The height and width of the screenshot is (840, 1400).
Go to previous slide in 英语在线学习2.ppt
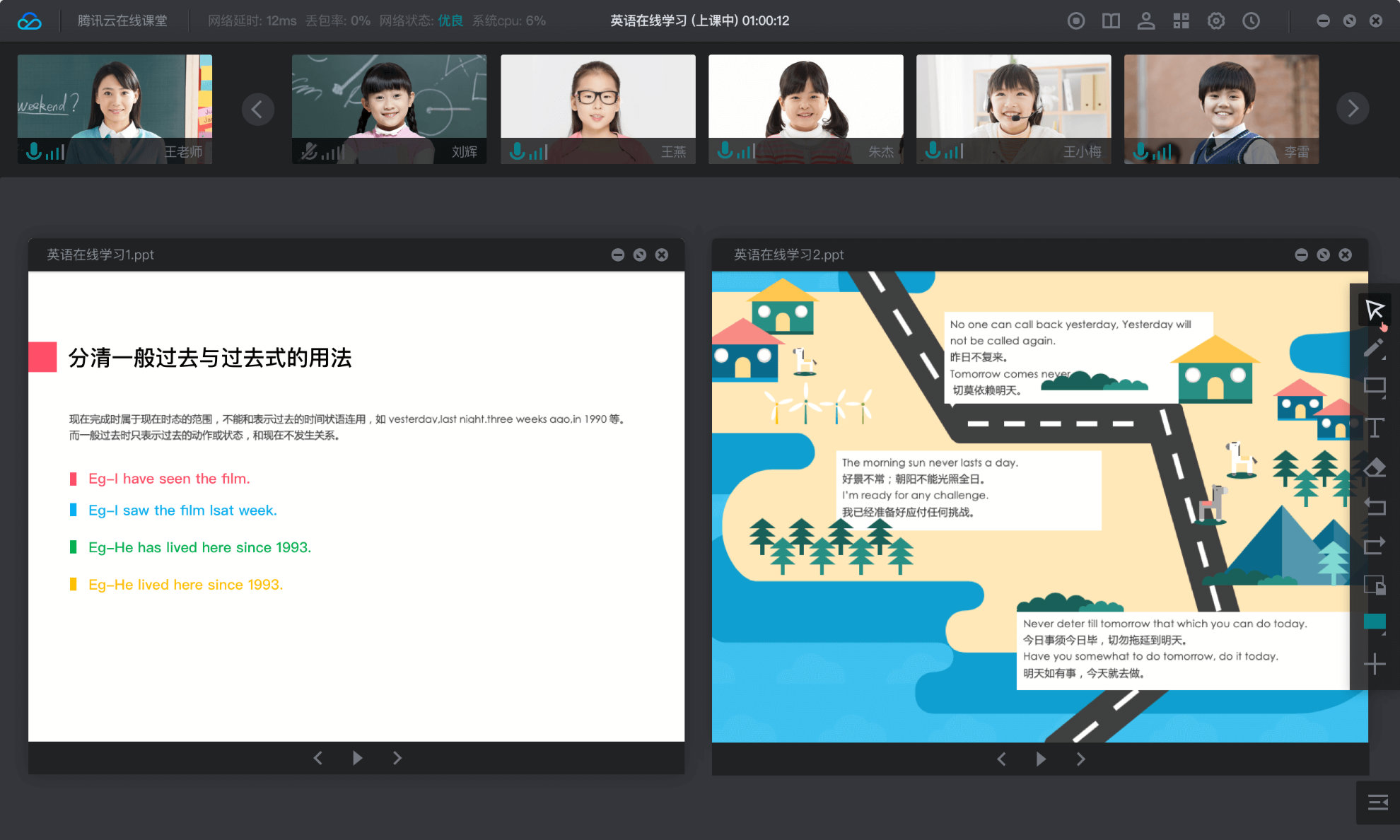(x=1001, y=759)
